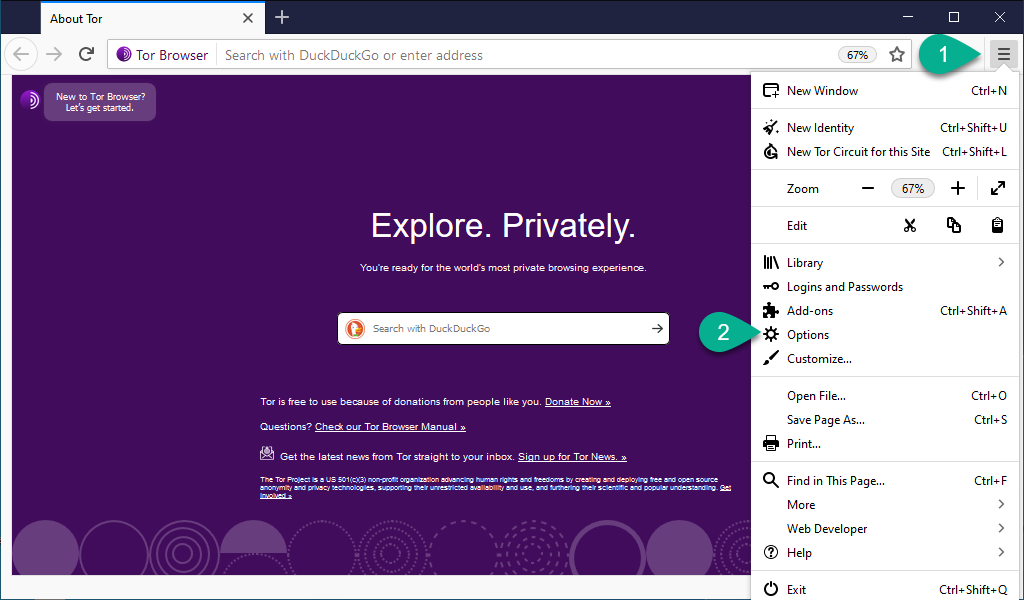Expand the Library submenu
This screenshot has height=600, width=1024.
tap(885, 262)
